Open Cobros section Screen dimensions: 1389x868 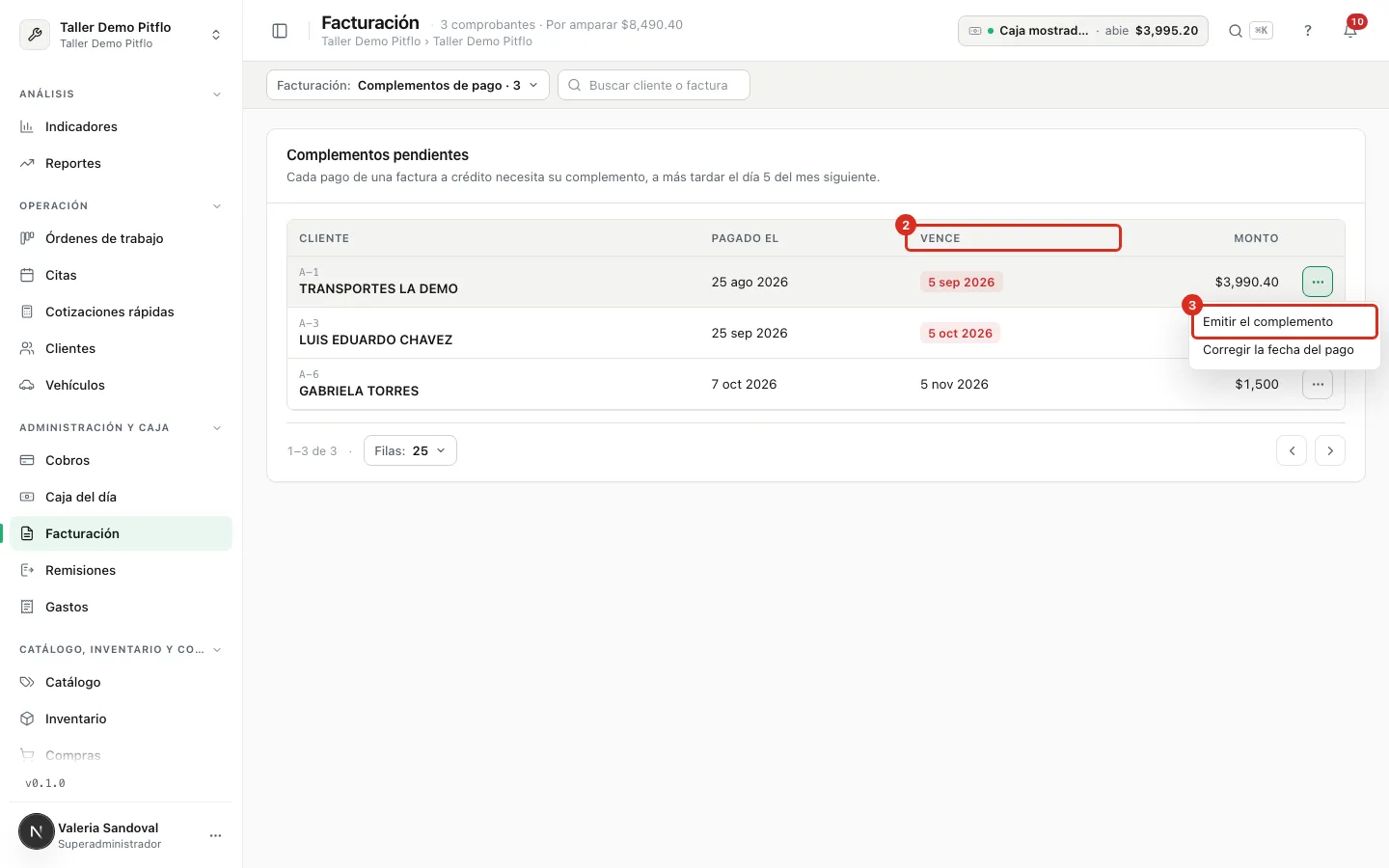(121, 460)
